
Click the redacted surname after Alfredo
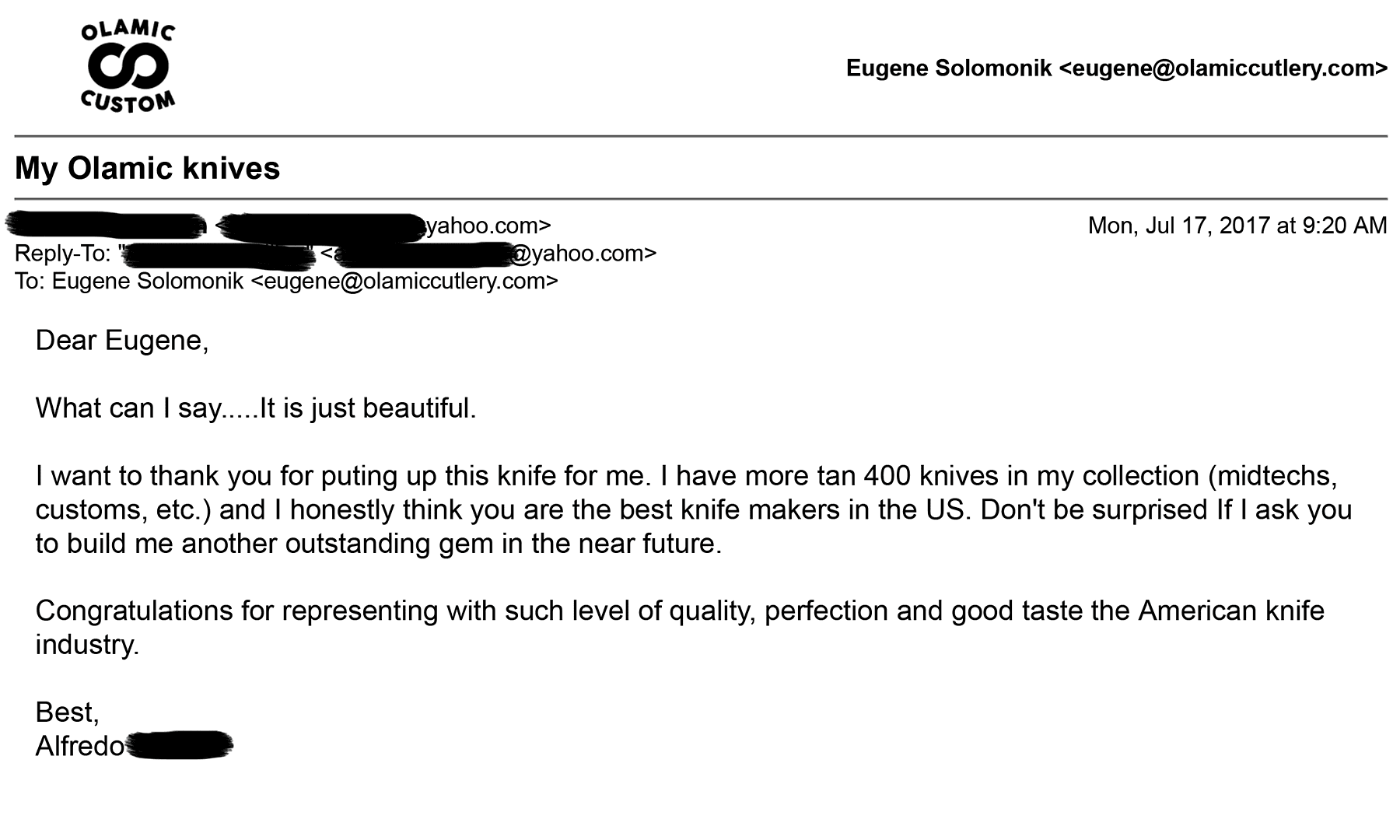point(179,745)
